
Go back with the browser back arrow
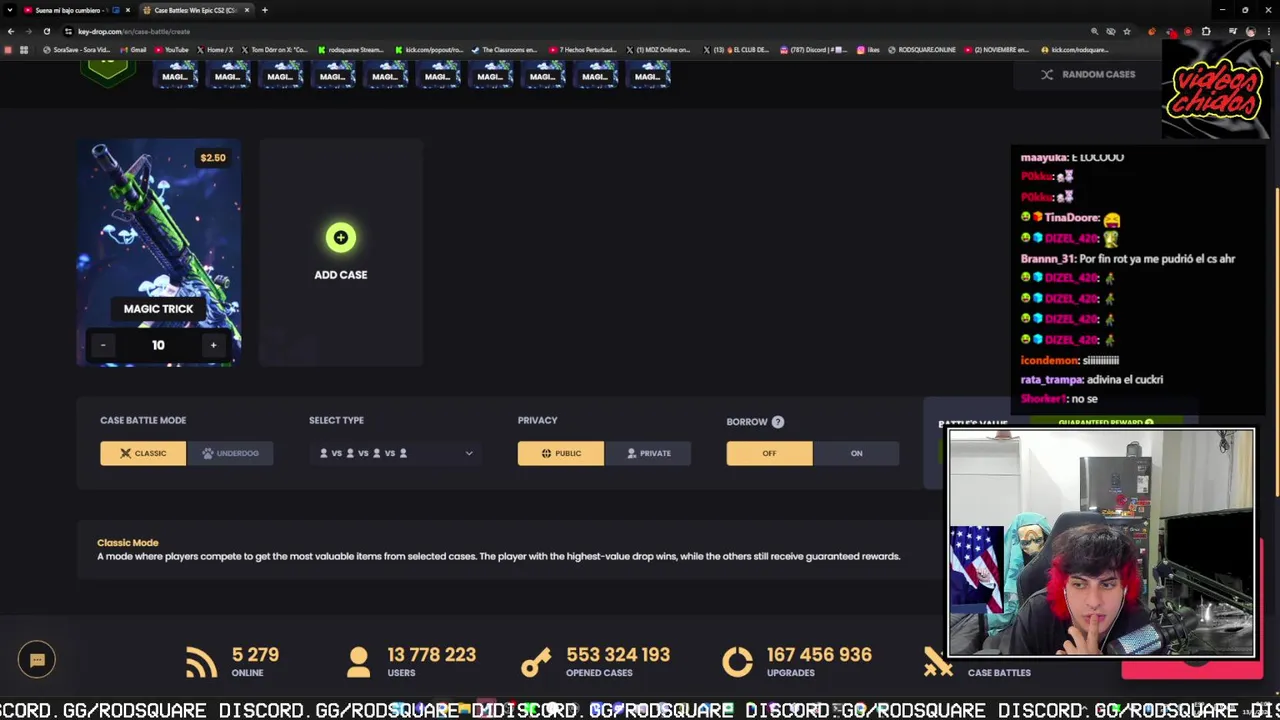[11, 31]
